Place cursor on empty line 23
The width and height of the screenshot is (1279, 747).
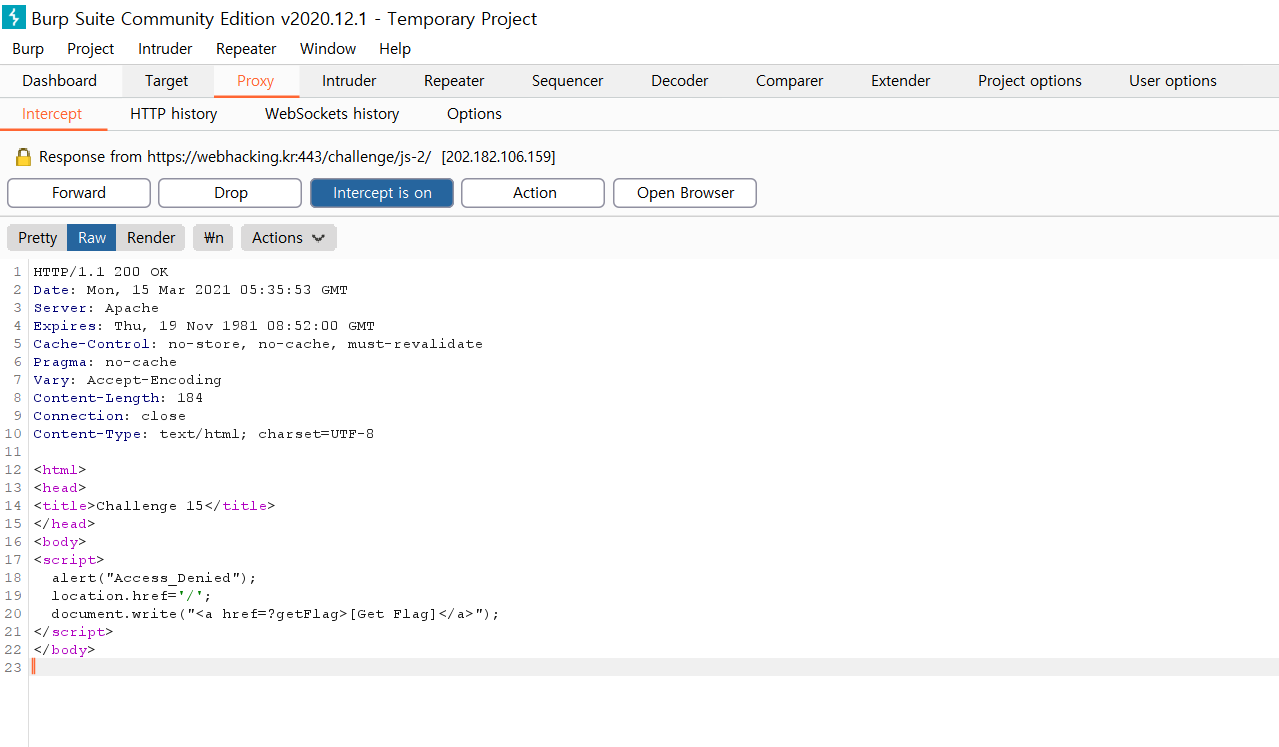click(654, 667)
